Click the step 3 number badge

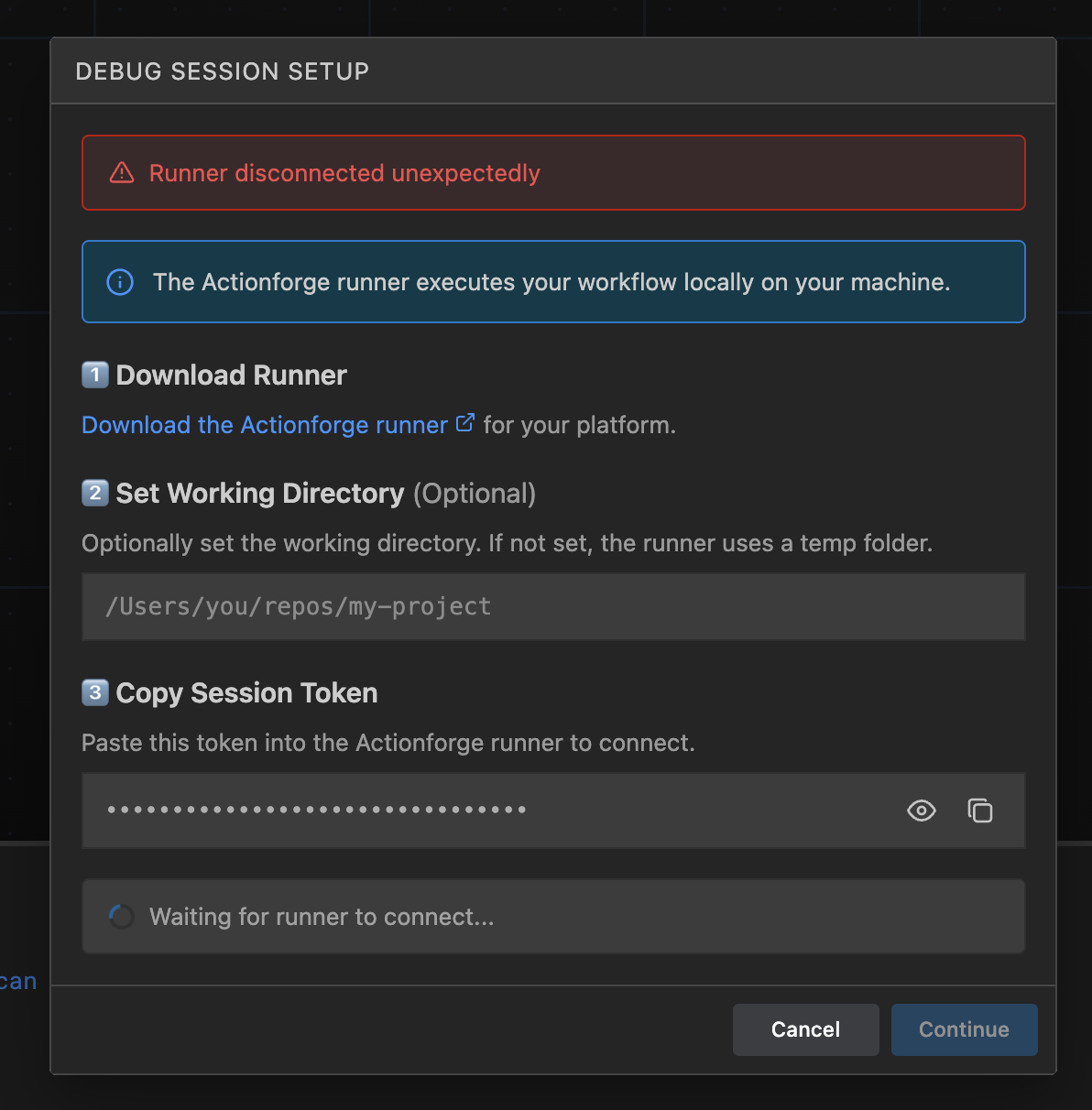point(94,692)
